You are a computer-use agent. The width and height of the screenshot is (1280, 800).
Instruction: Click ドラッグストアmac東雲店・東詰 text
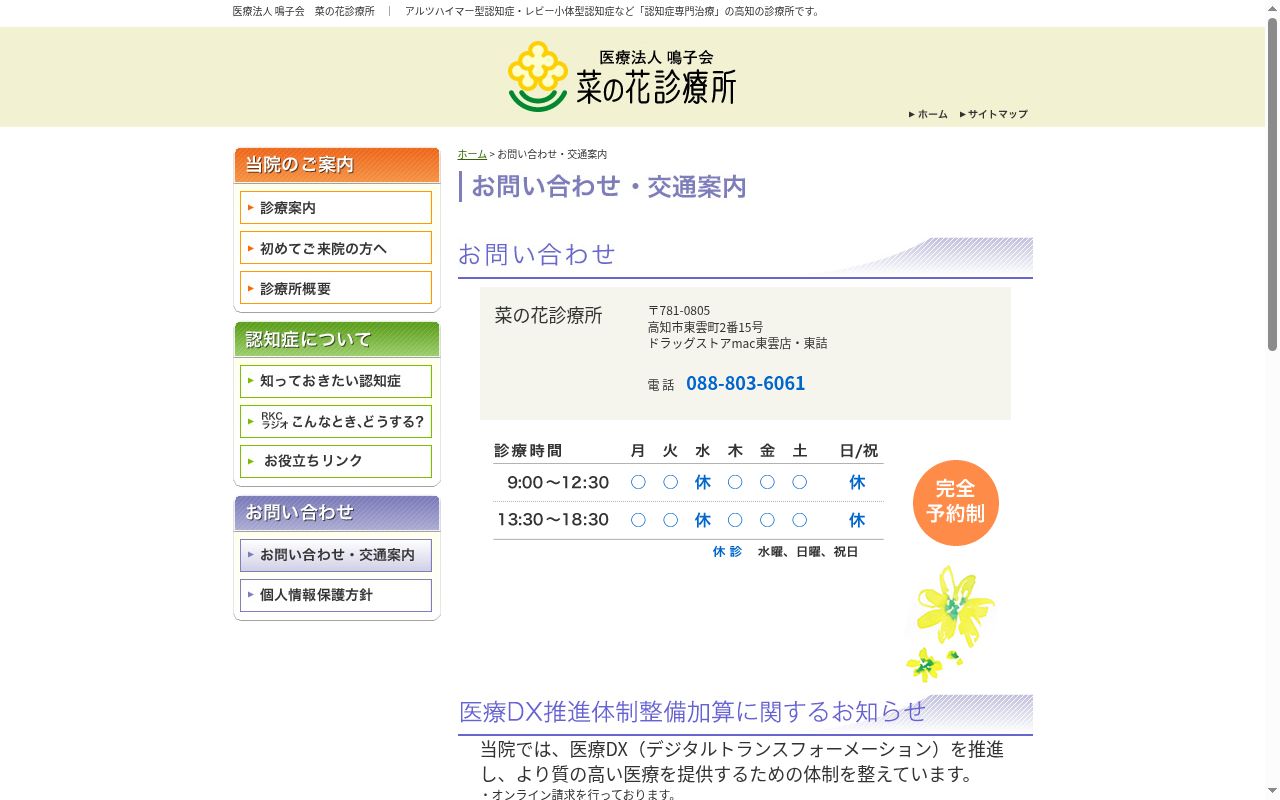(x=738, y=343)
